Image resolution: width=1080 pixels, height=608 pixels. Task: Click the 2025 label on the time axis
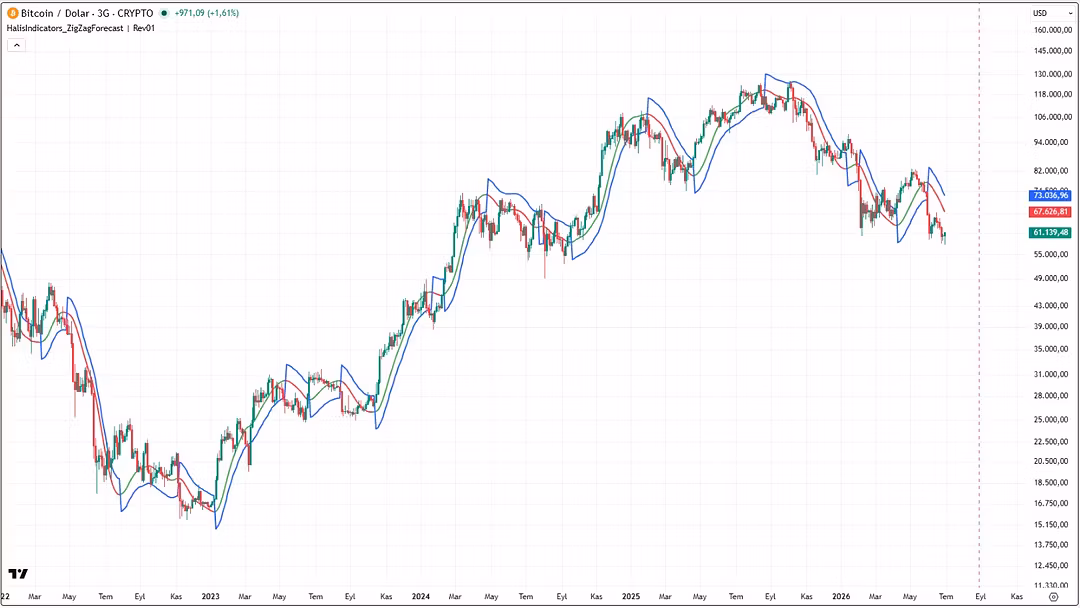(631, 597)
